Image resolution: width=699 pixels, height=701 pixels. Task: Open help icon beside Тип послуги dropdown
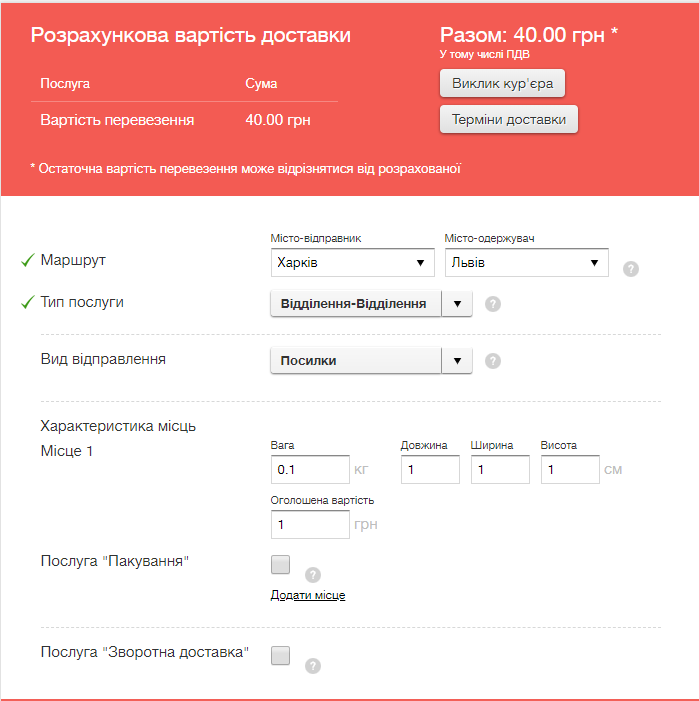coord(493,304)
